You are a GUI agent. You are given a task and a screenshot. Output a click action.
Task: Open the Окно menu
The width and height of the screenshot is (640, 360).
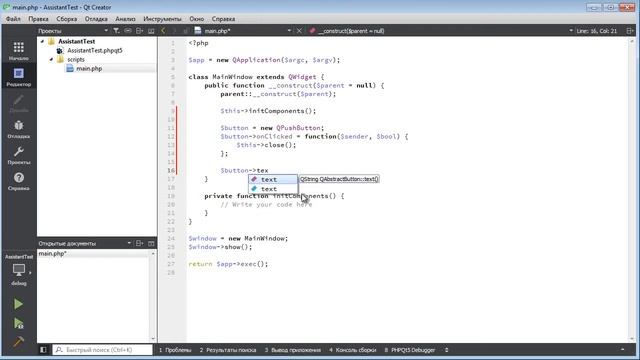(197, 19)
